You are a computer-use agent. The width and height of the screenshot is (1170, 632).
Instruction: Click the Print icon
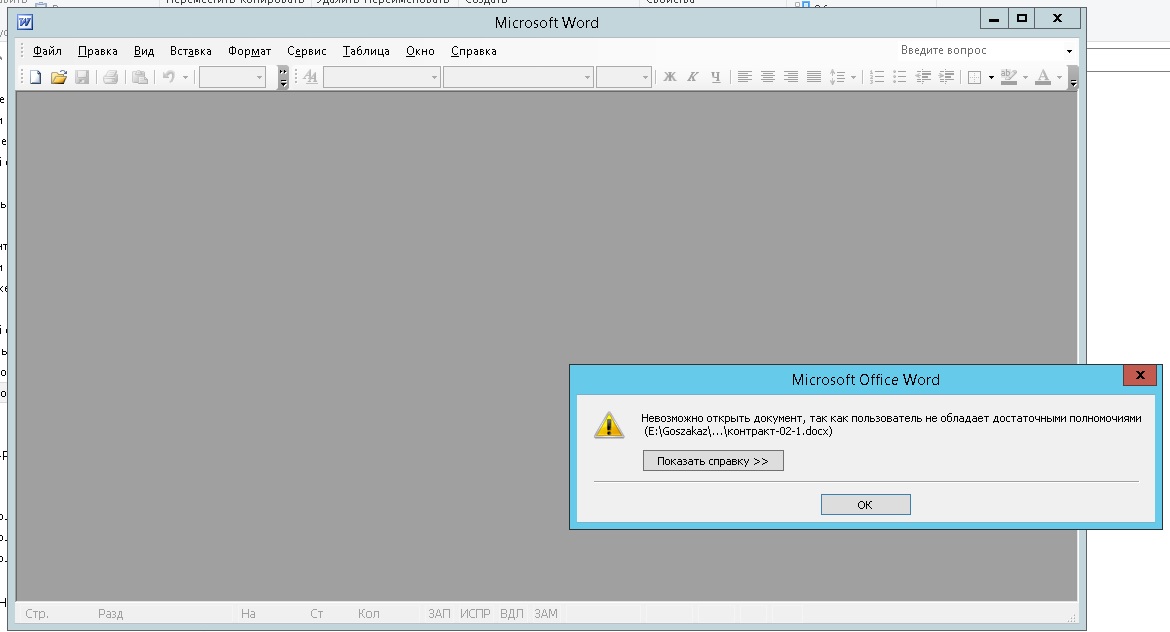tap(110, 77)
